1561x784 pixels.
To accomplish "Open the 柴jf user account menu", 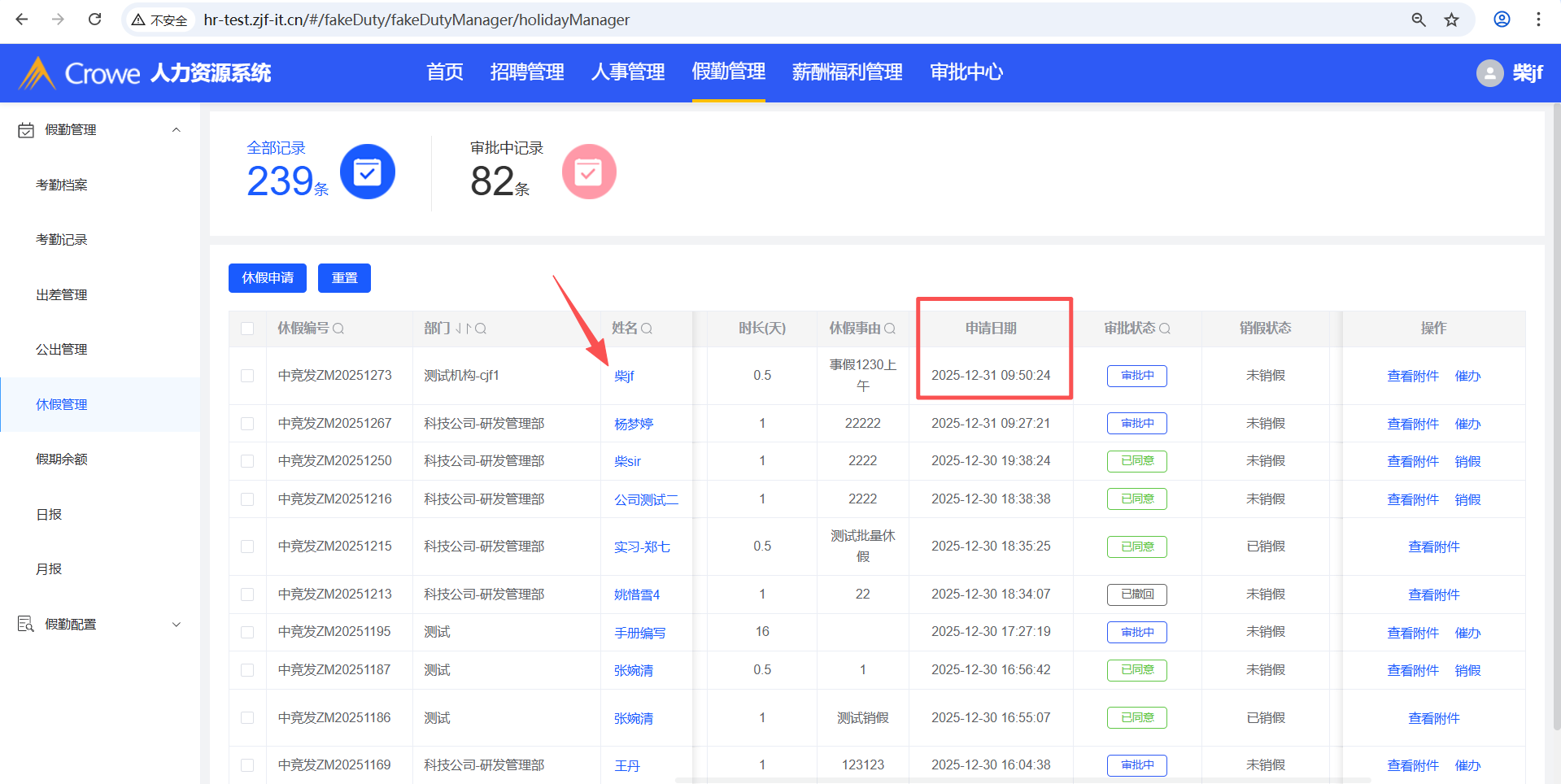I will point(1510,73).
